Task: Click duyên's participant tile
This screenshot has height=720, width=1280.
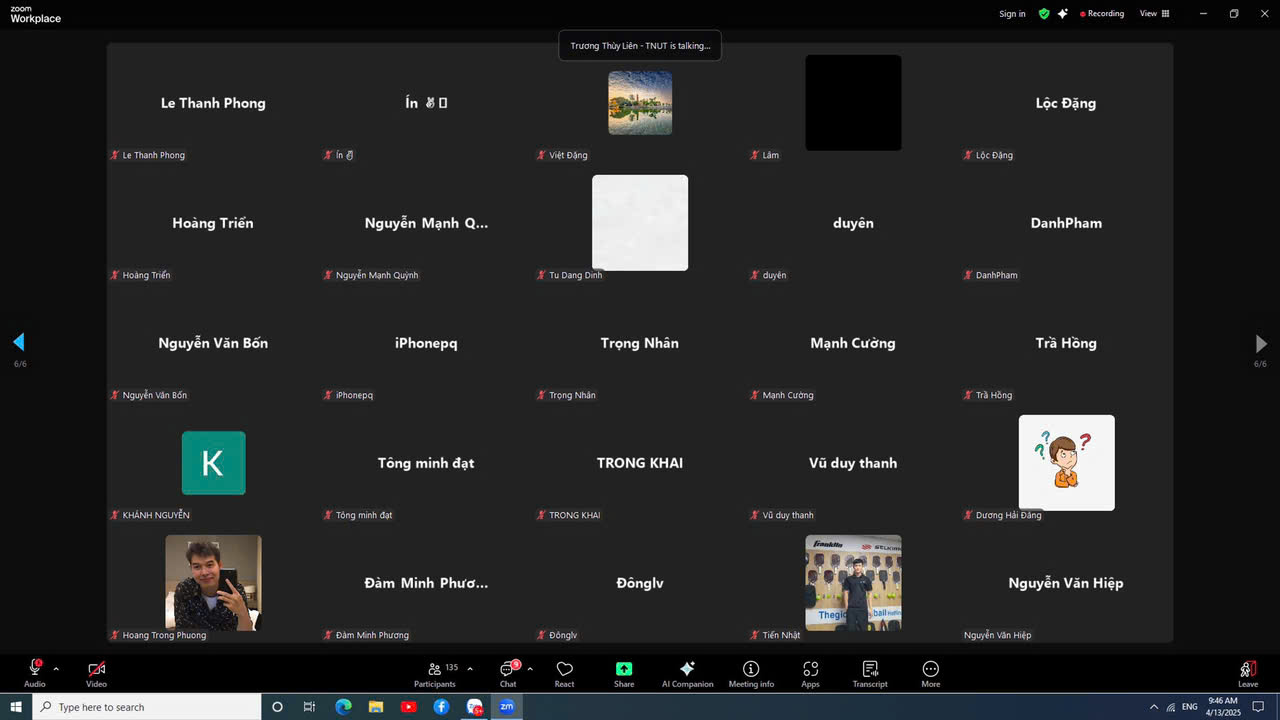Action: tap(853, 223)
